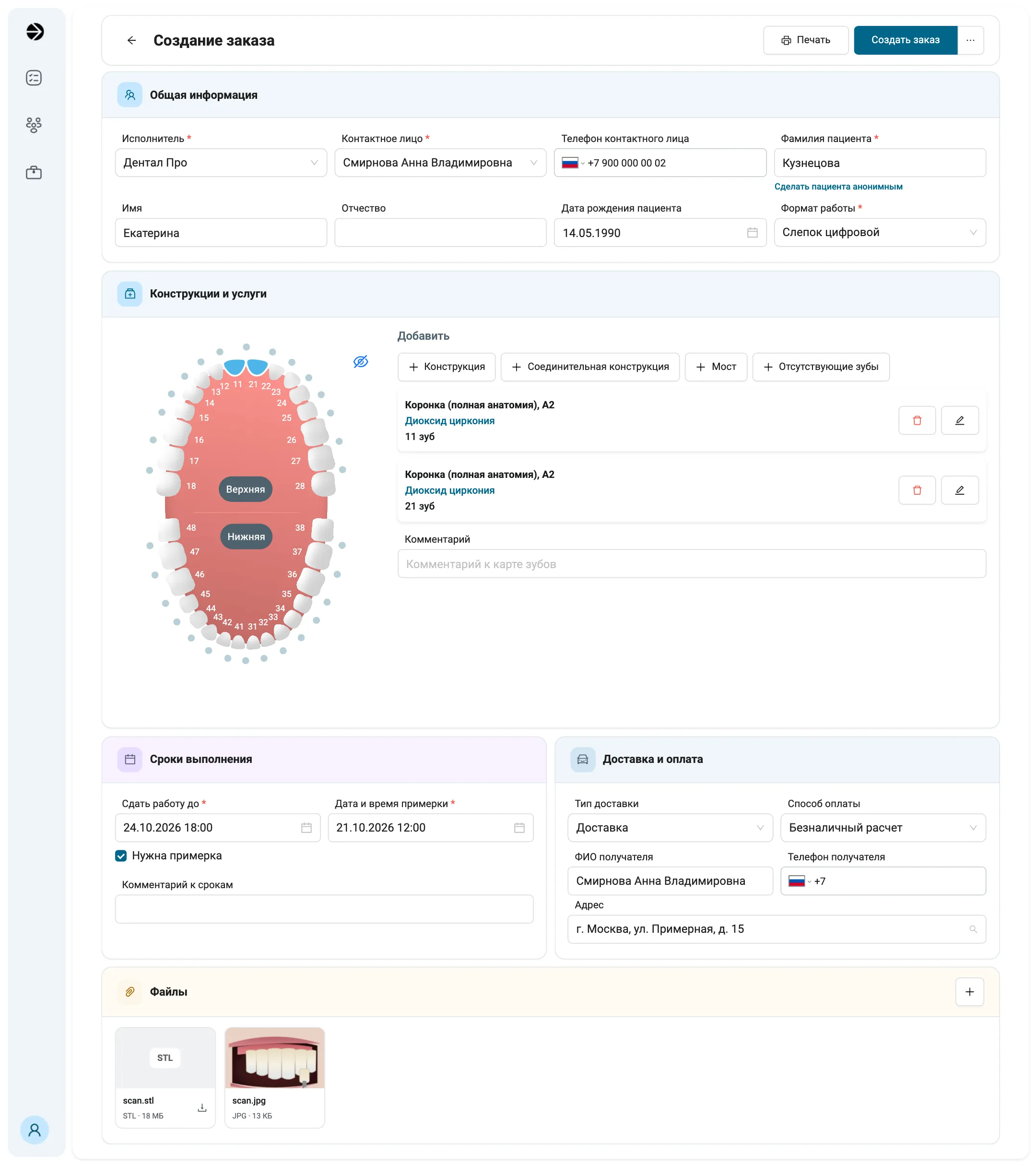Open calendar for the fitting date
The image size is (1036, 1166).
click(x=519, y=827)
